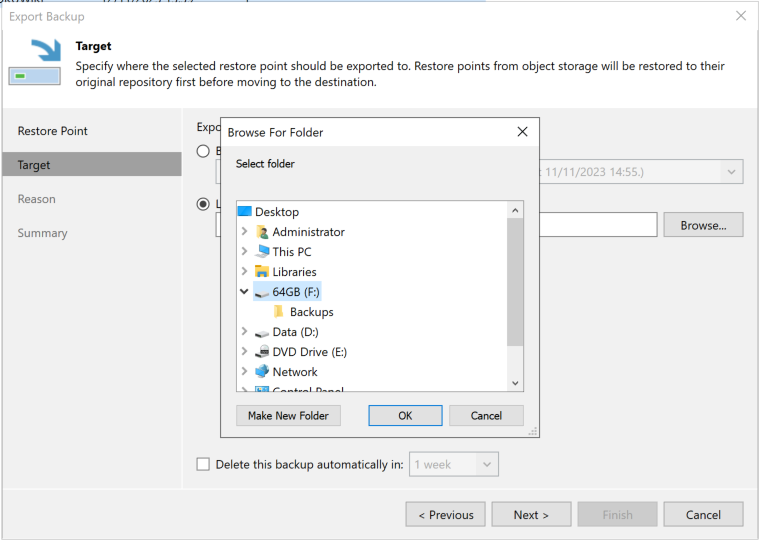Select Network in the folder tree
This screenshot has height=540, width=759.
click(x=295, y=371)
